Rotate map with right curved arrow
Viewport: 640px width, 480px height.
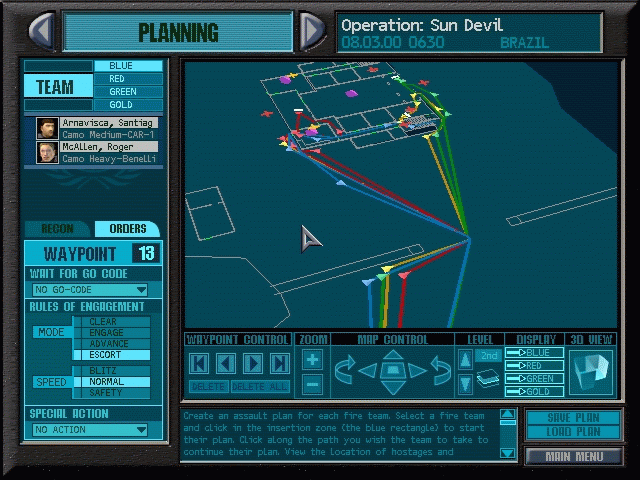441,370
